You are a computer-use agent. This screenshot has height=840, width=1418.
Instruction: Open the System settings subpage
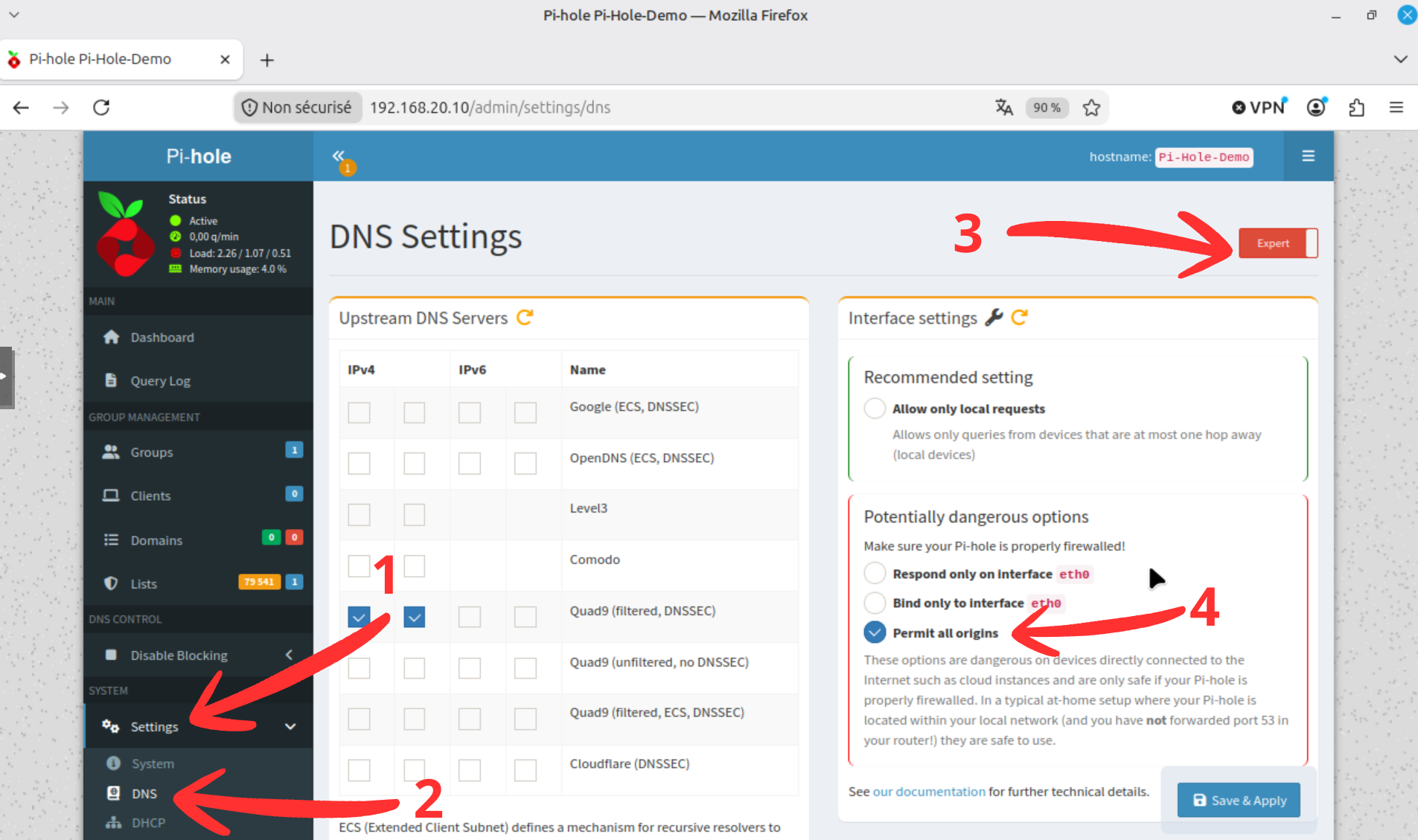(x=153, y=763)
